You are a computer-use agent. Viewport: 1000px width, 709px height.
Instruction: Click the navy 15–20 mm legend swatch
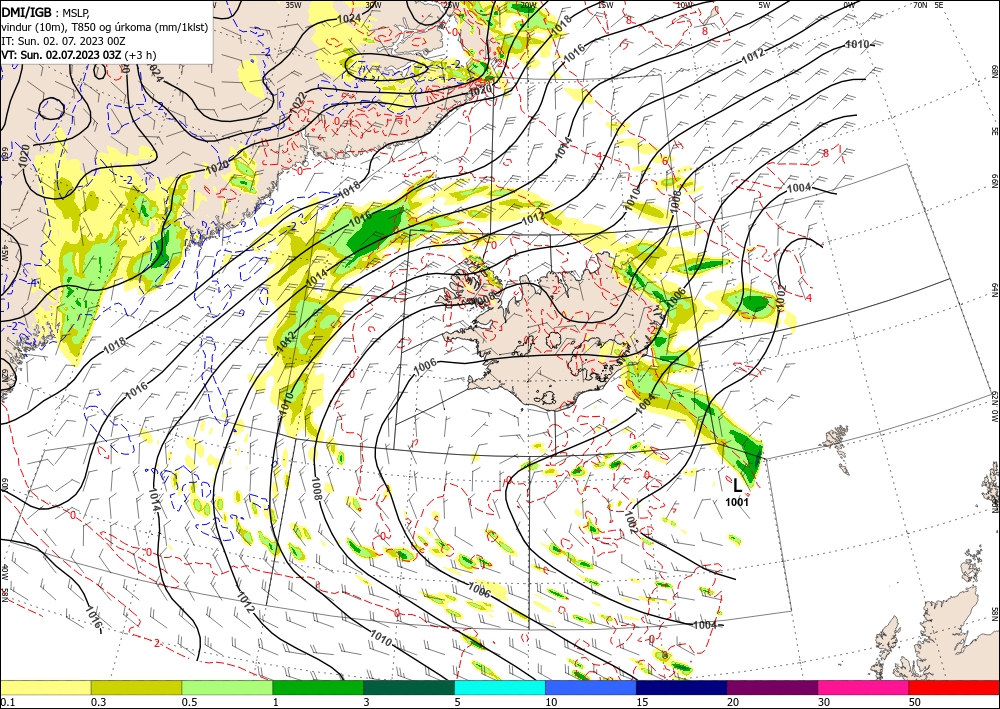coord(682,688)
